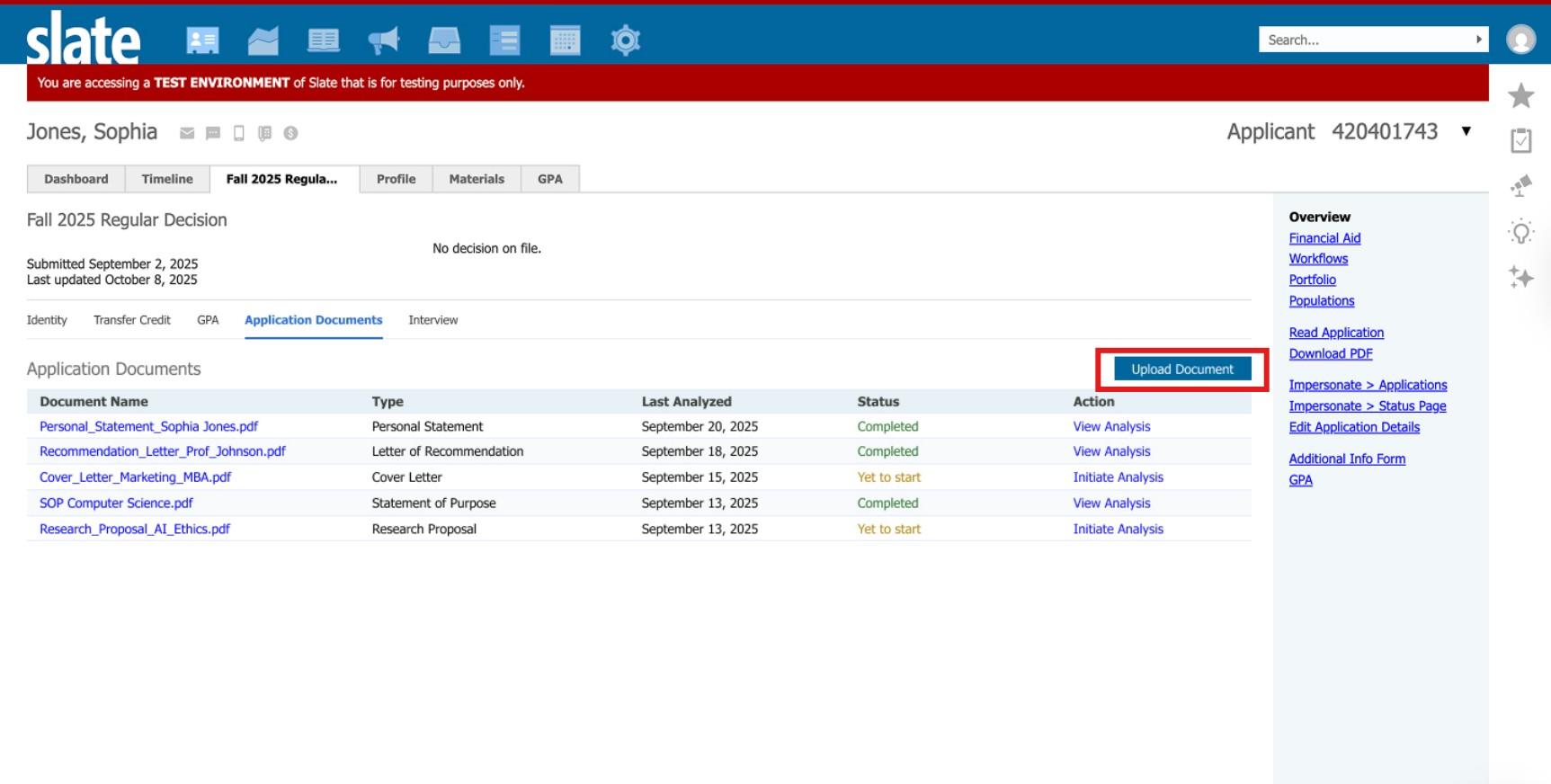Click the Upload Document button

point(1182,369)
